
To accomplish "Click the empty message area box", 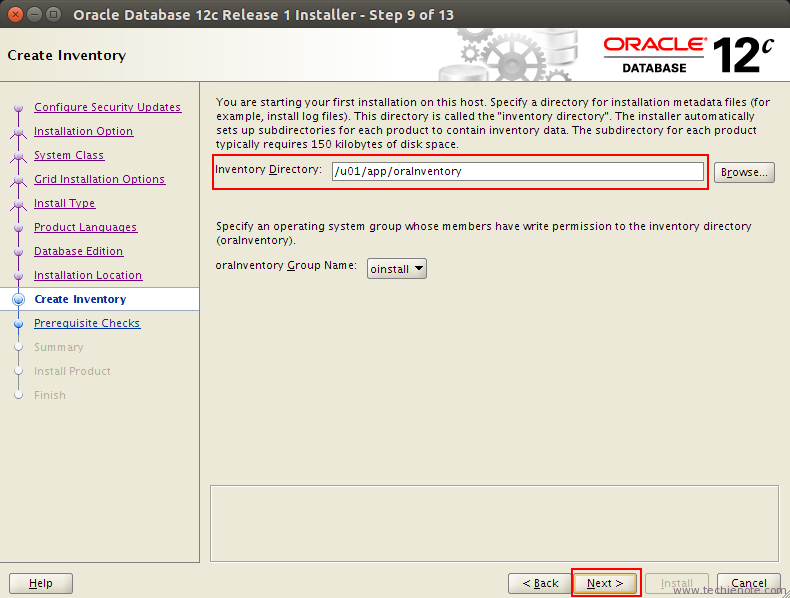I will (x=494, y=523).
